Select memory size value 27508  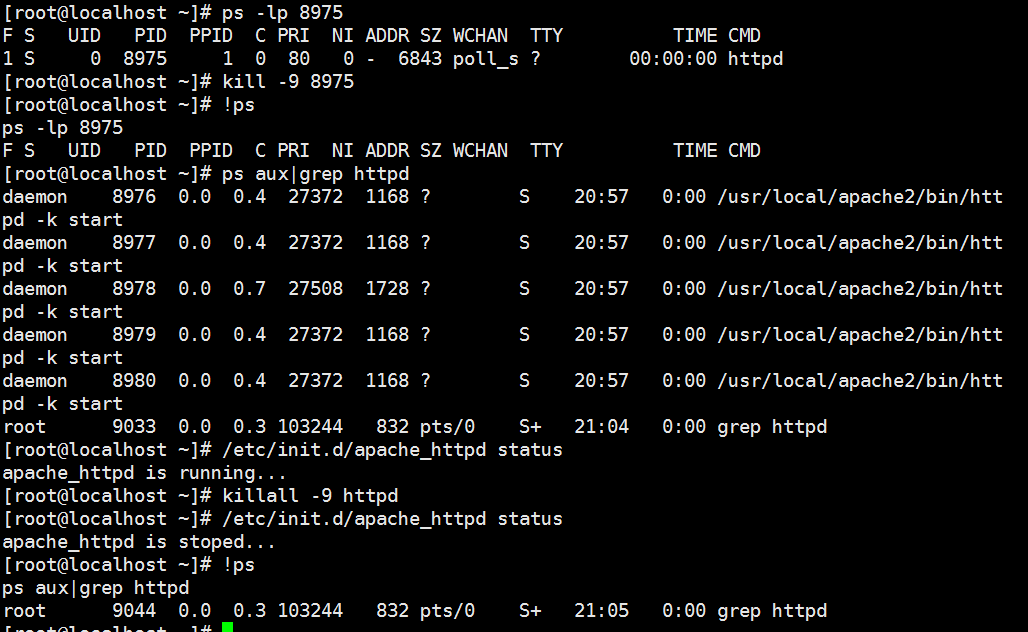pyautogui.click(x=315, y=288)
